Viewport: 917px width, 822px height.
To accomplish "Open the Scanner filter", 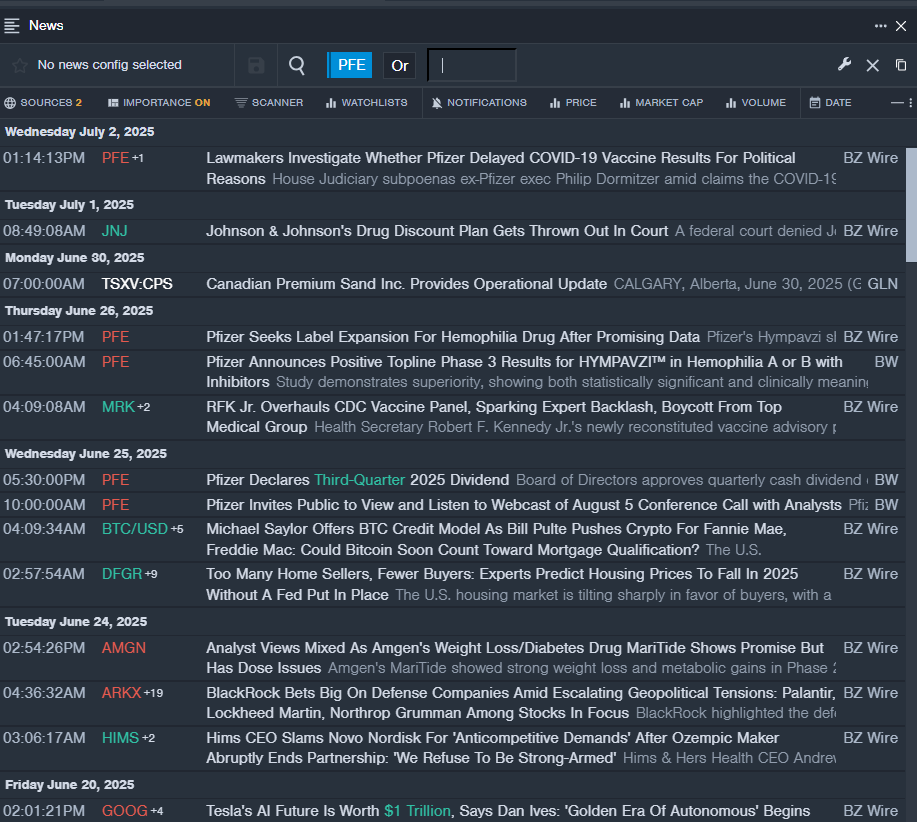I will 269,103.
